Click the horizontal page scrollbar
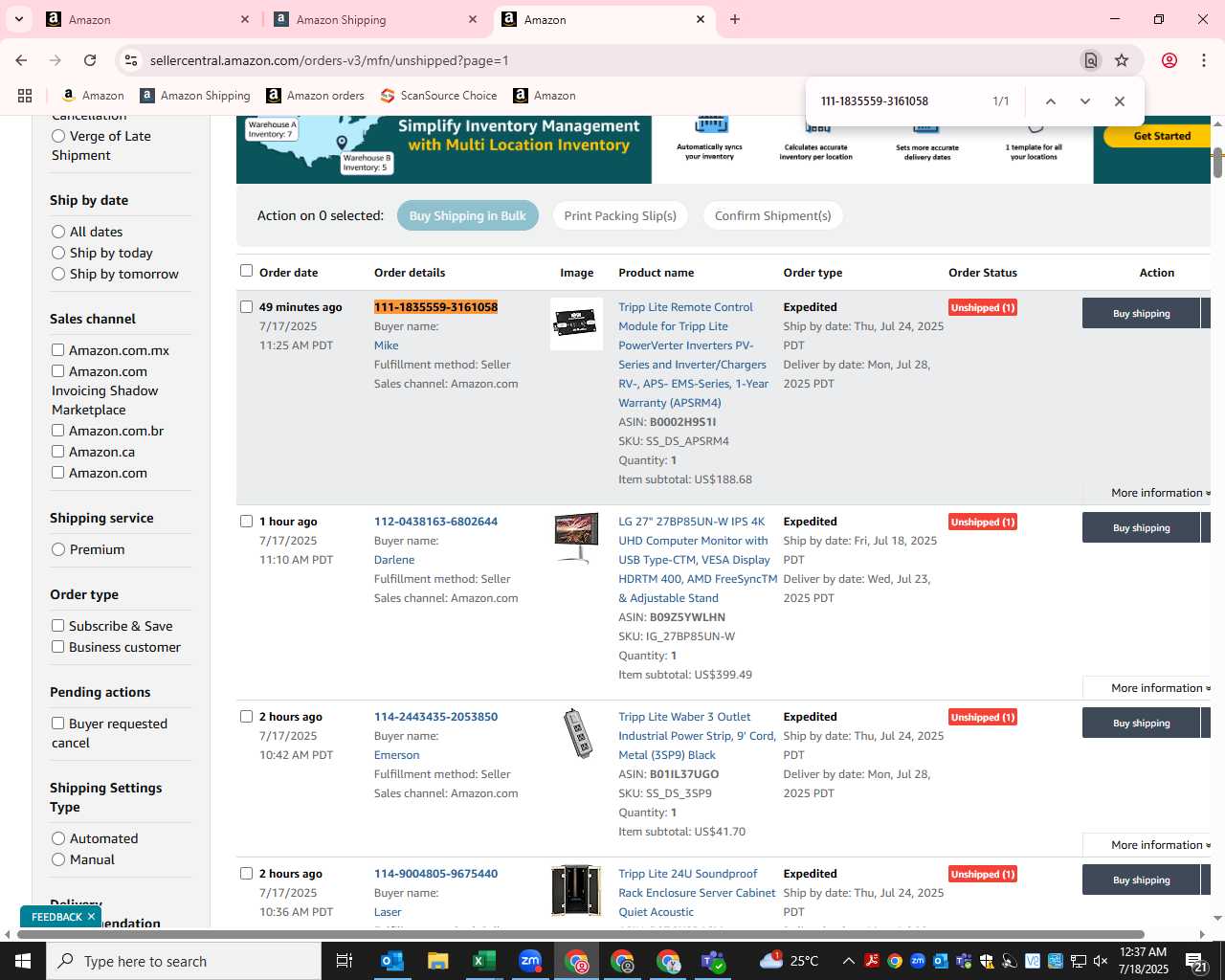1225x980 pixels. tap(581, 934)
